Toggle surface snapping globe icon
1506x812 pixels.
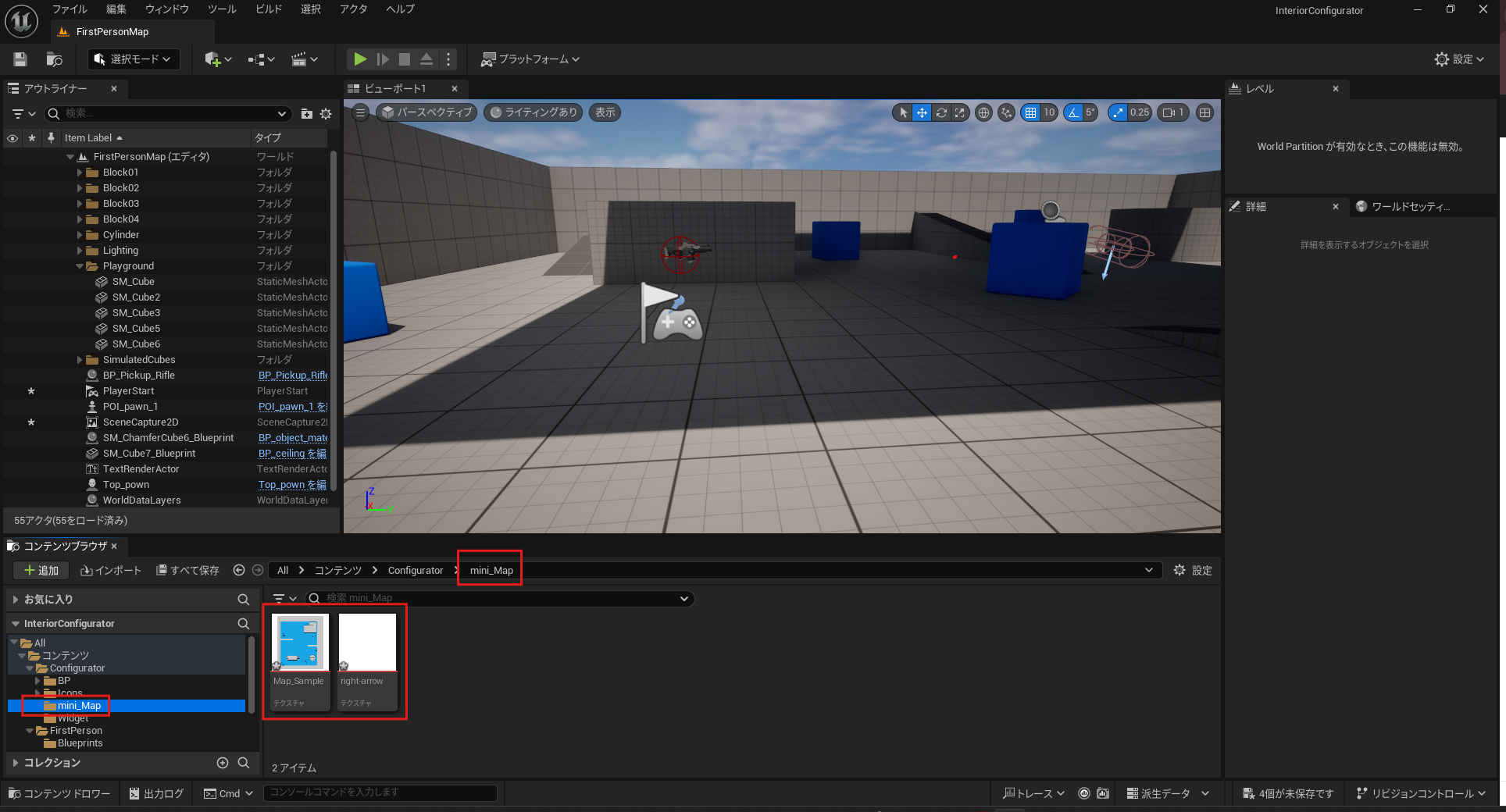click(x=983, y=112)
